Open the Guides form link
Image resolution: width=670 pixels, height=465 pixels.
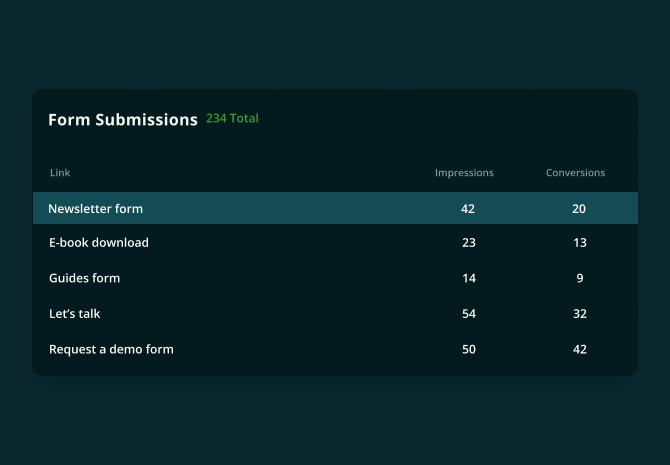(x=85, y=278)
